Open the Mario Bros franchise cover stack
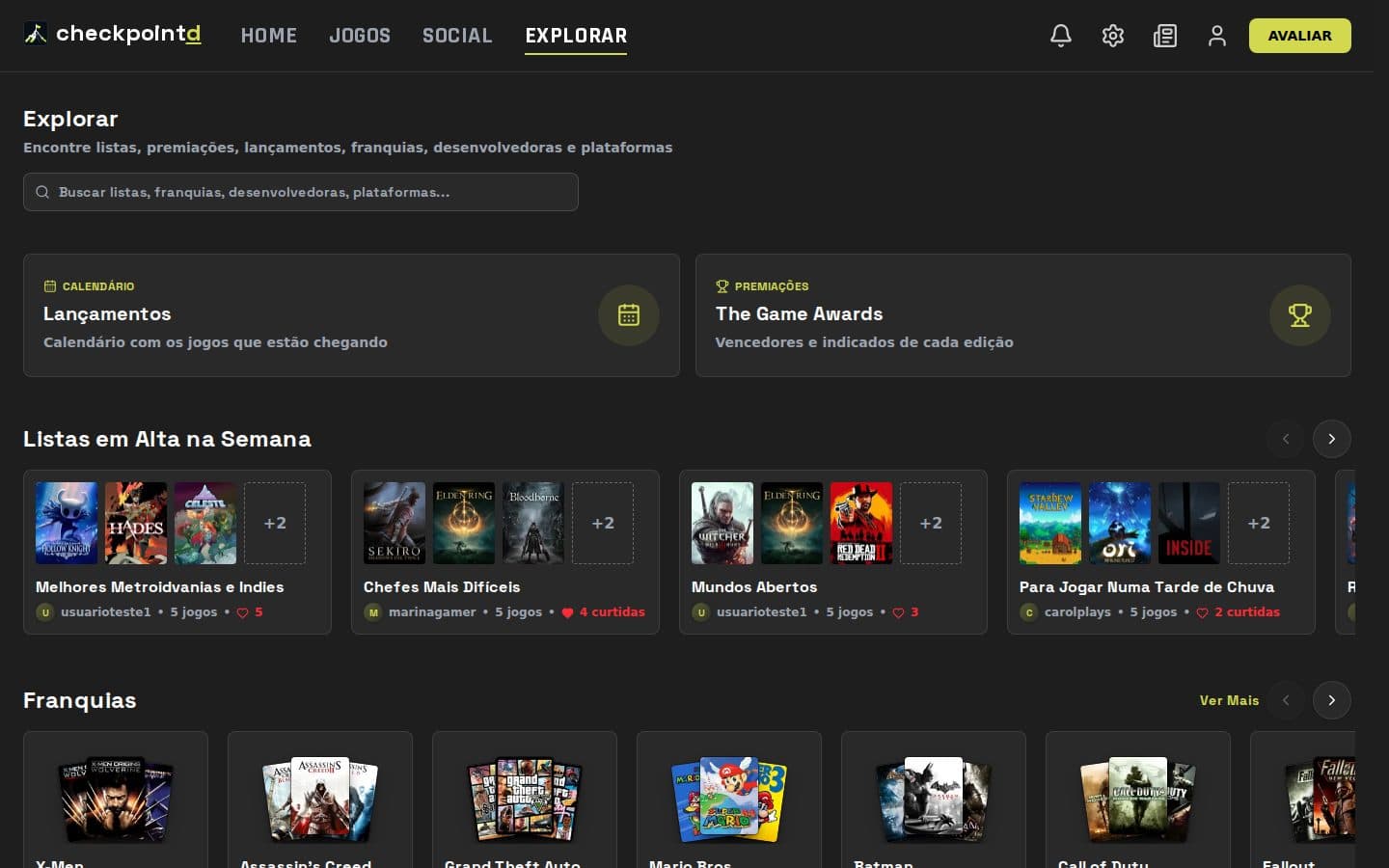The width and height of the screenshot is (1389, 868). 729,799
